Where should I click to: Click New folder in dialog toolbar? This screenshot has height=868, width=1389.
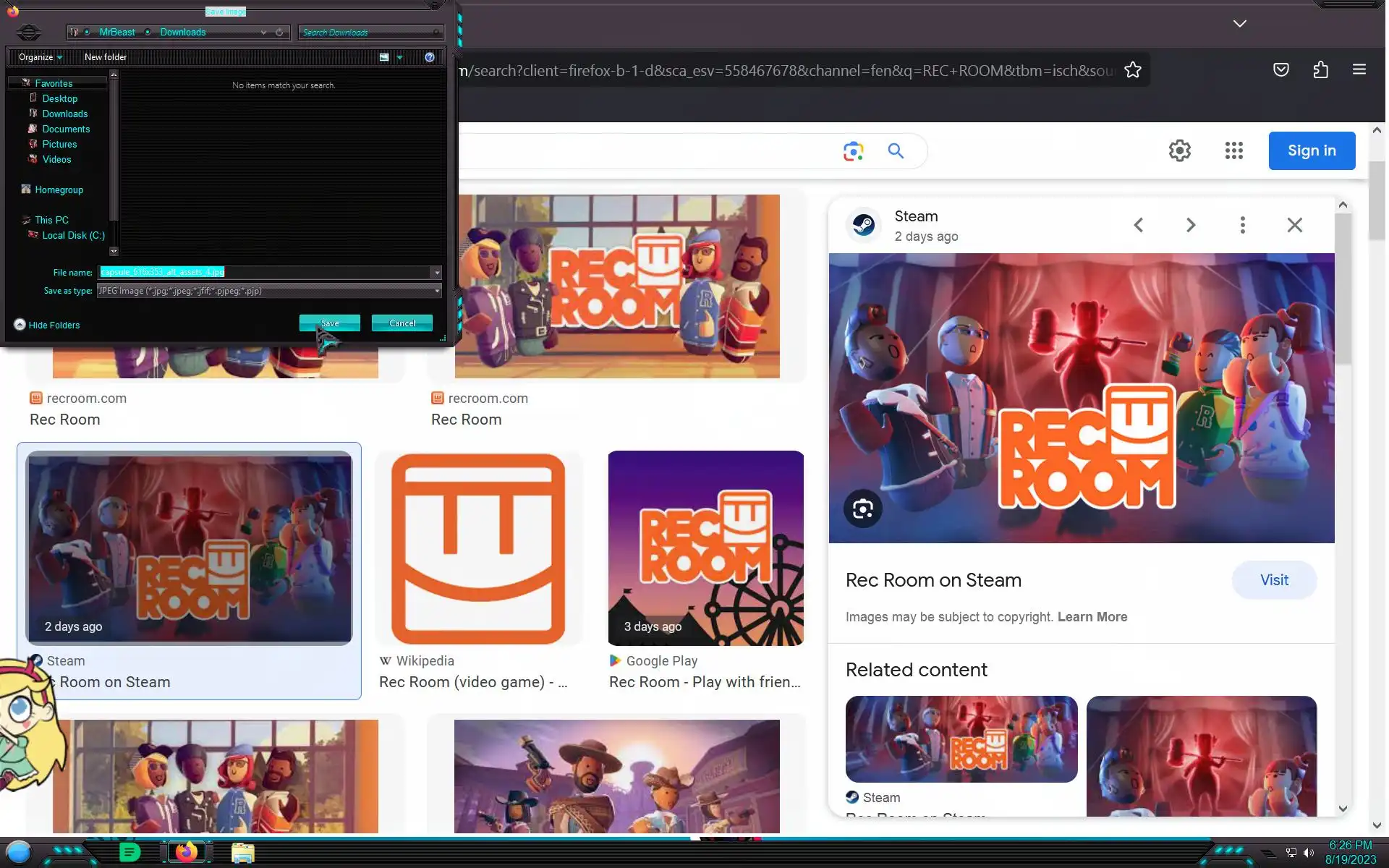coord(105,57)
